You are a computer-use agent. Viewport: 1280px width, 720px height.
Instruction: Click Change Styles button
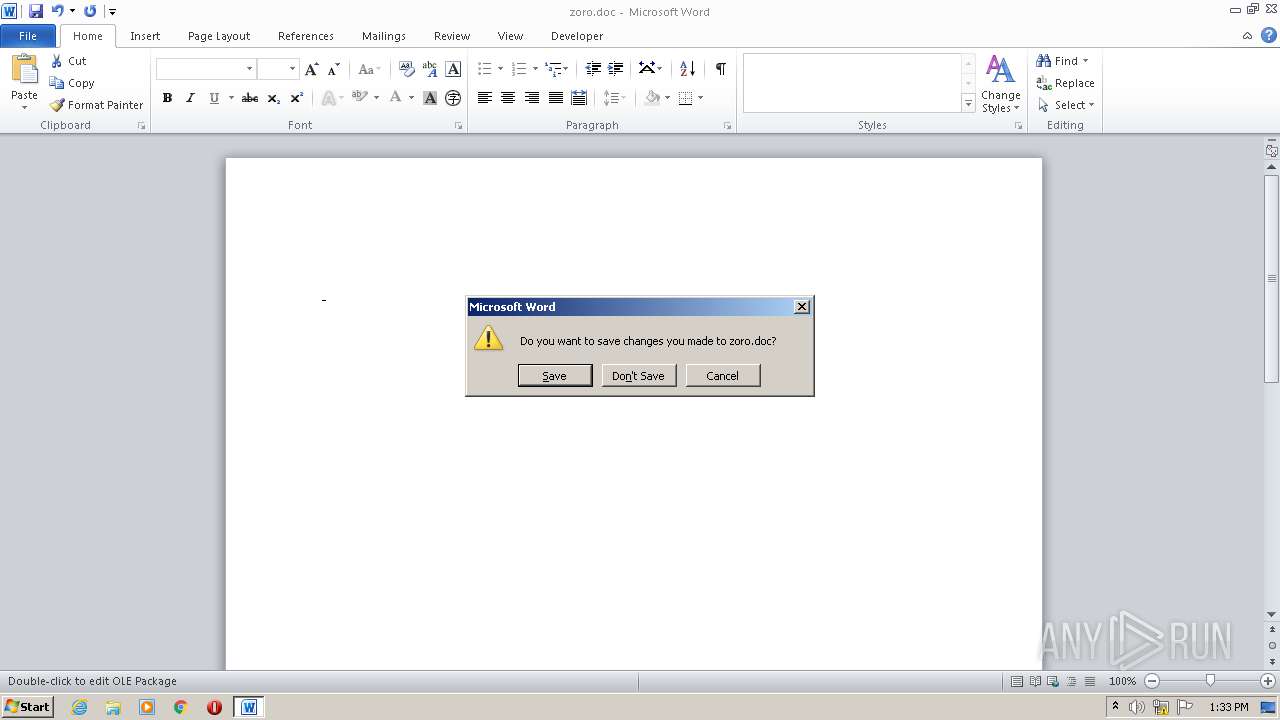[1000, 84]
